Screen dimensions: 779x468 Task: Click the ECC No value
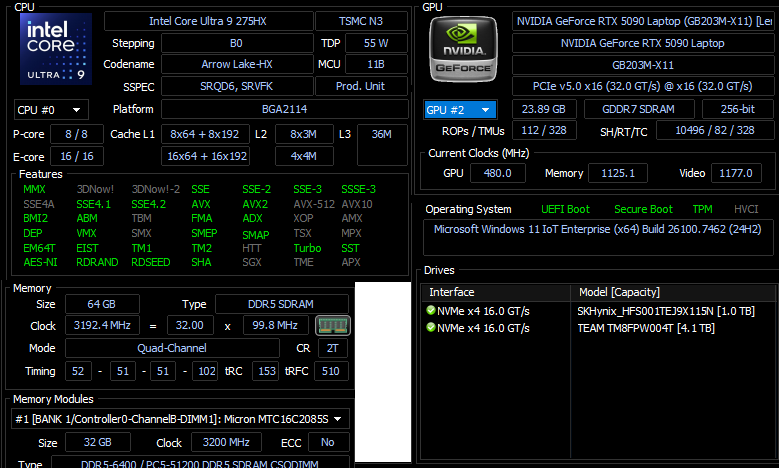[328, 442]
